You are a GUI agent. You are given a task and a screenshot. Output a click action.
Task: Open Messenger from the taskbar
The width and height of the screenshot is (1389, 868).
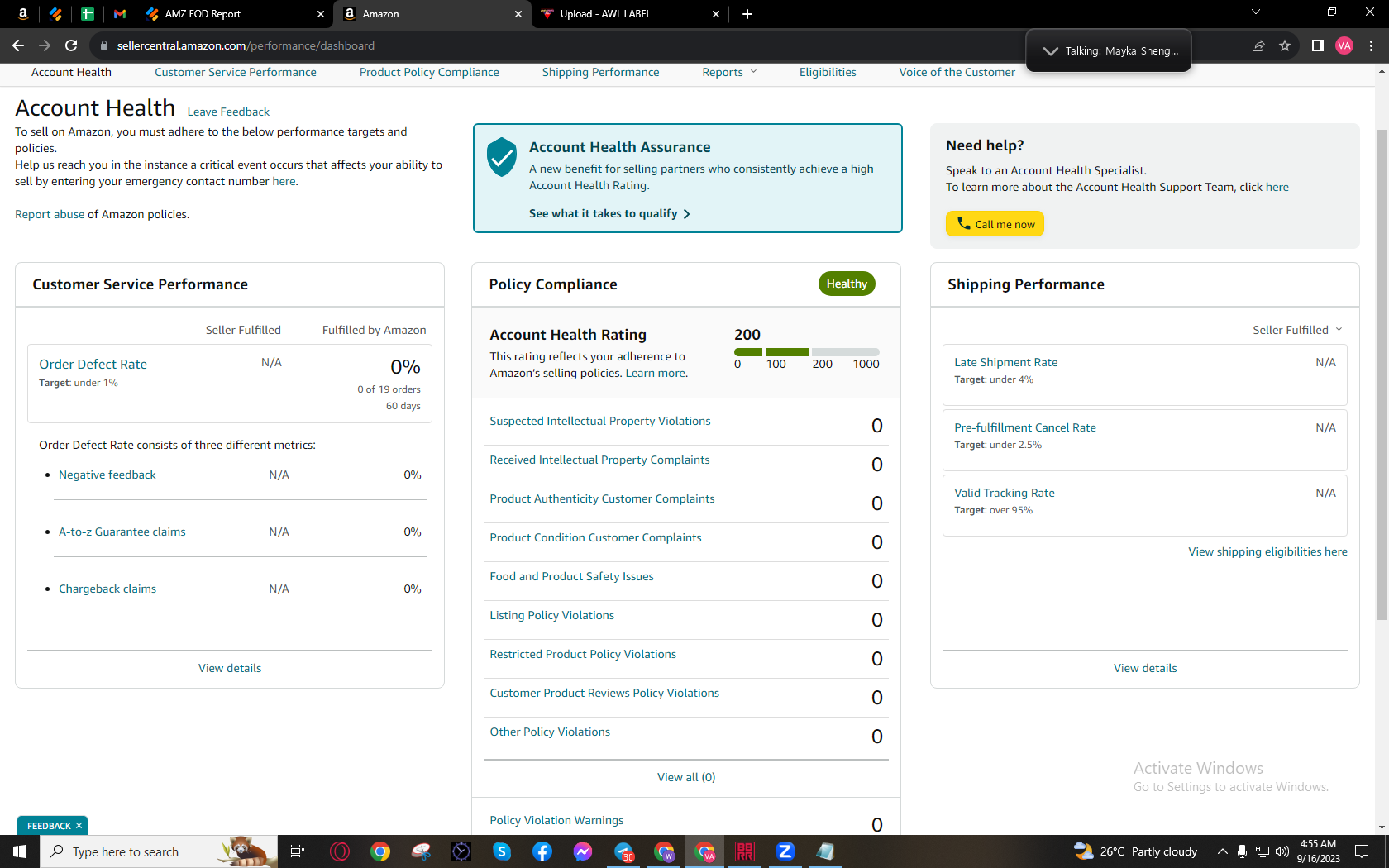click(x=583, y=851)
